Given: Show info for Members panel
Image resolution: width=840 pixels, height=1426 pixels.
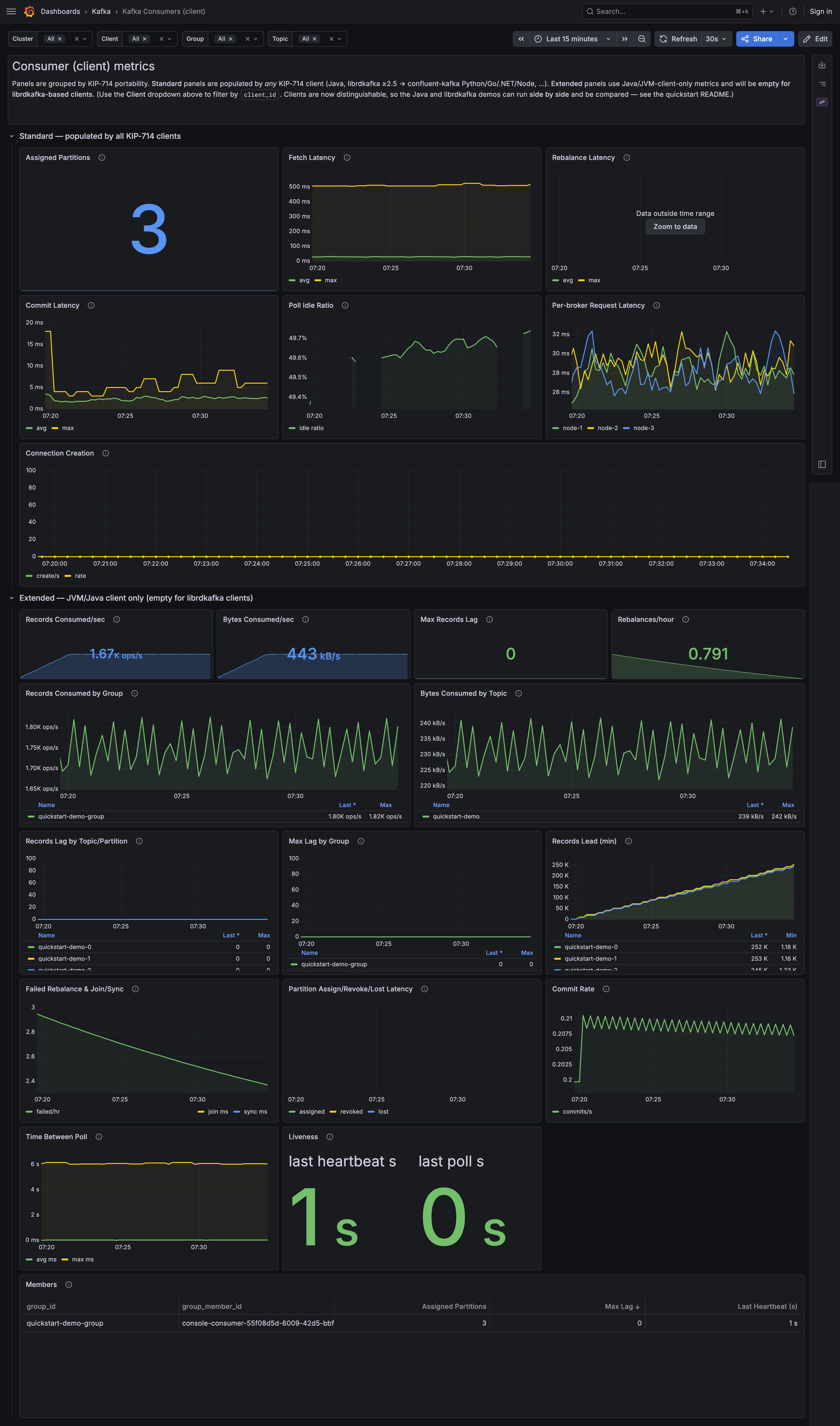Looking at the screenshot, I should pyautogui.click(x=69, y=1285).
